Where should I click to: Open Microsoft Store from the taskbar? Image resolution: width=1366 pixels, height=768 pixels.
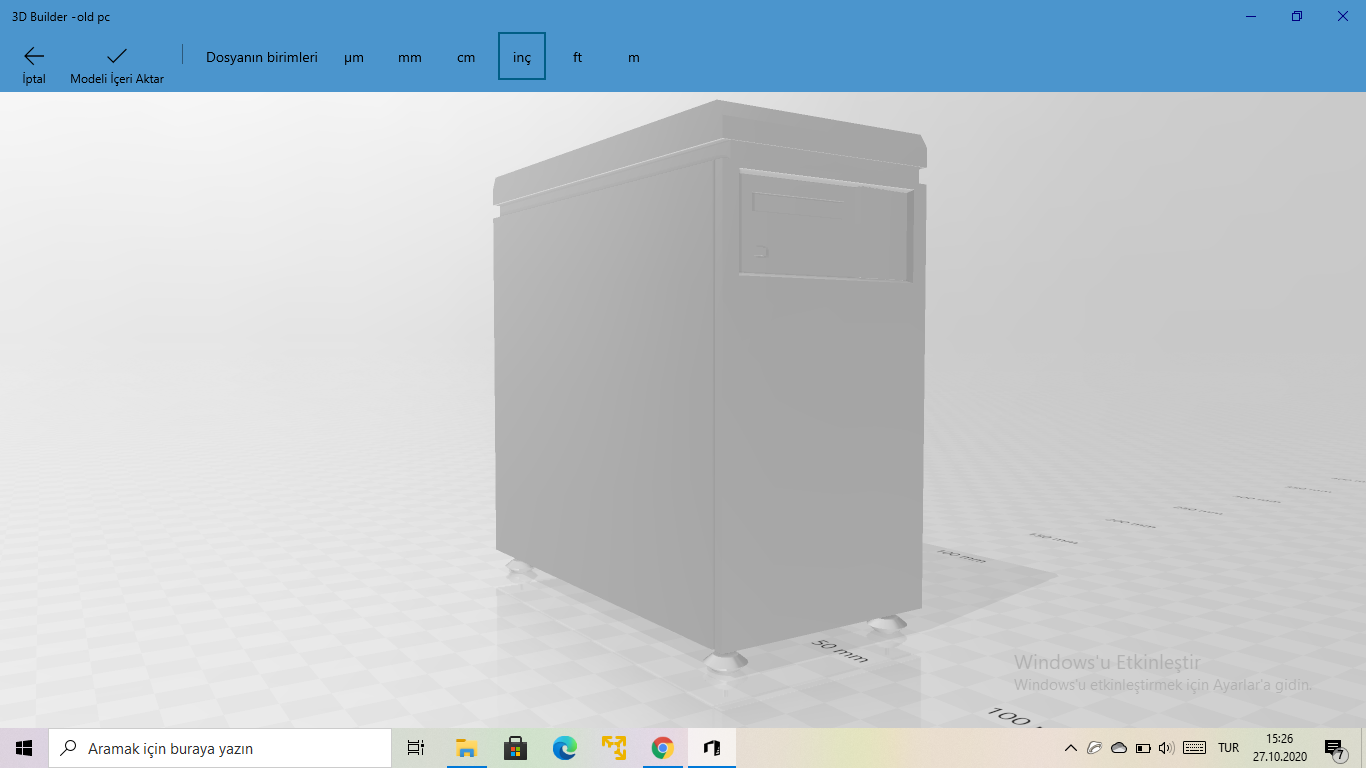click(515, 748)
